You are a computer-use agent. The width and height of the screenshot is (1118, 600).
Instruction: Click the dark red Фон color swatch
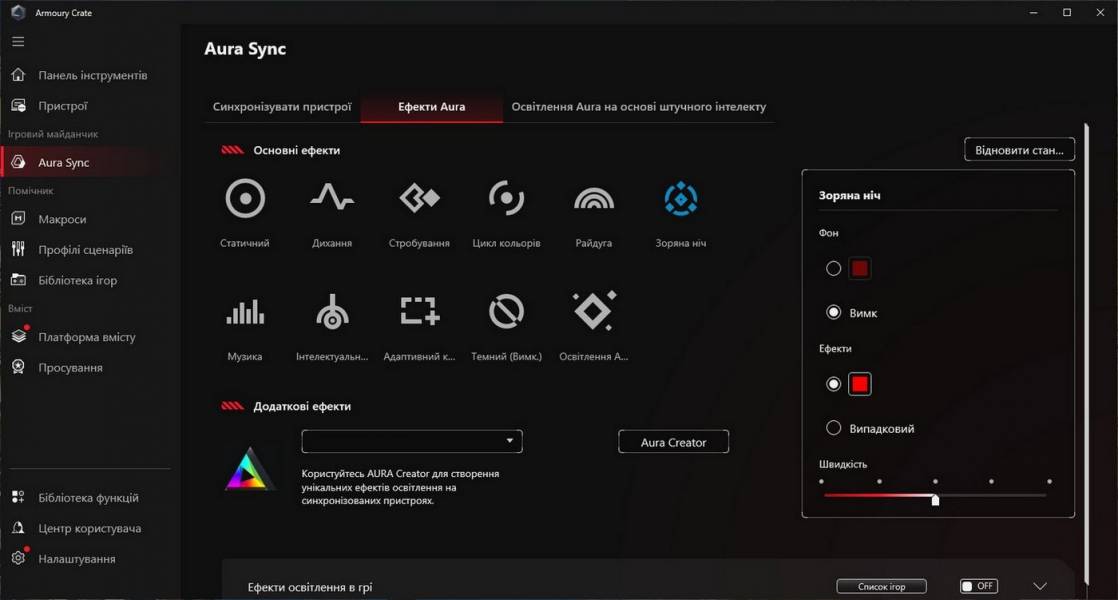pos(860,269)
